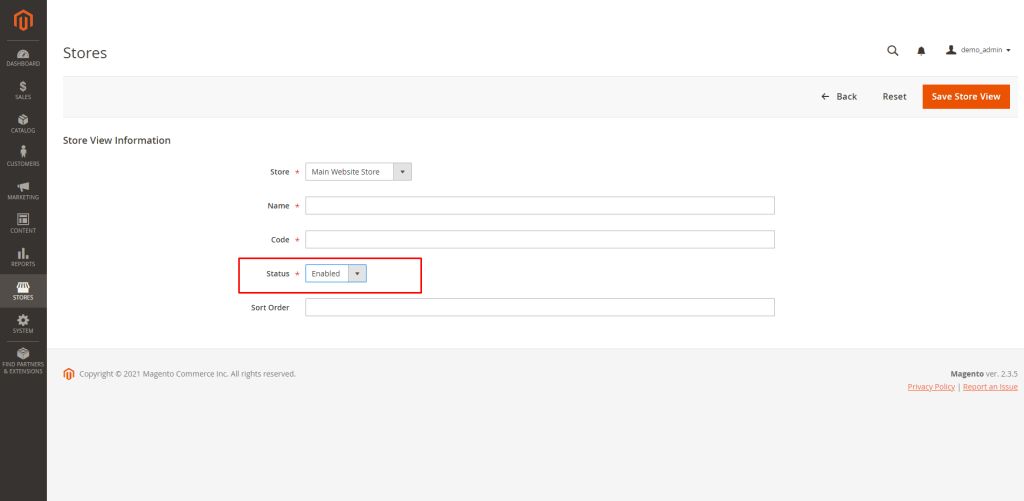Click the Magento logo in sidebar
The height and width of the screenshot is (501, 1024).
23,21
